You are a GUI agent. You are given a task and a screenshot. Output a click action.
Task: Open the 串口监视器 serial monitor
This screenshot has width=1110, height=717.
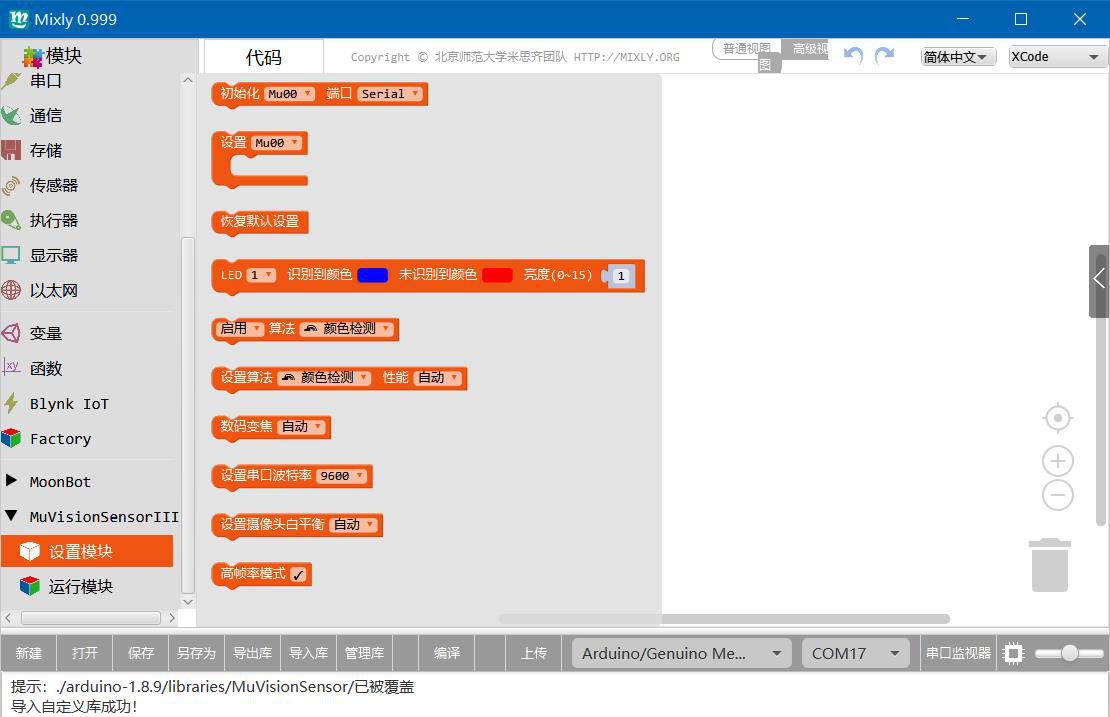pos(959,653)
